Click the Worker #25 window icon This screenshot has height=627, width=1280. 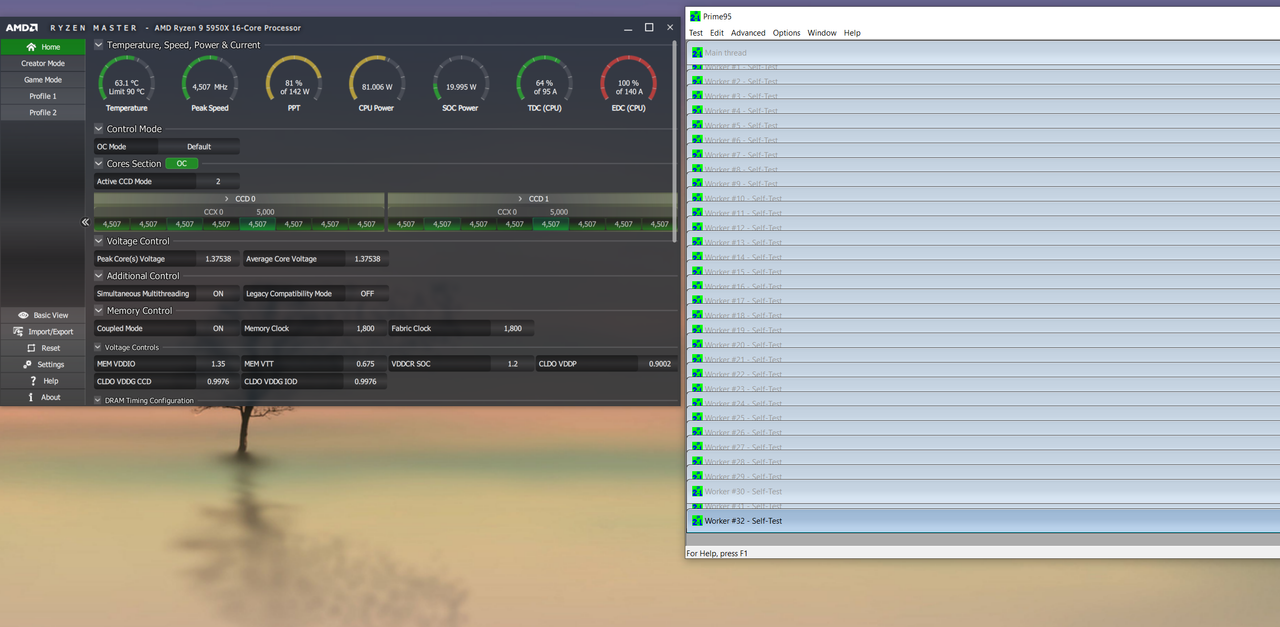click(697, 418)
